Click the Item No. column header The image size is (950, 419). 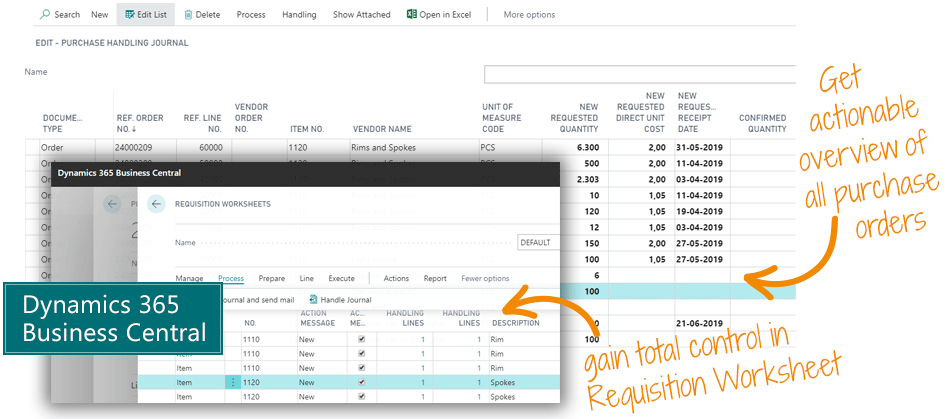(x=307, y=129)
